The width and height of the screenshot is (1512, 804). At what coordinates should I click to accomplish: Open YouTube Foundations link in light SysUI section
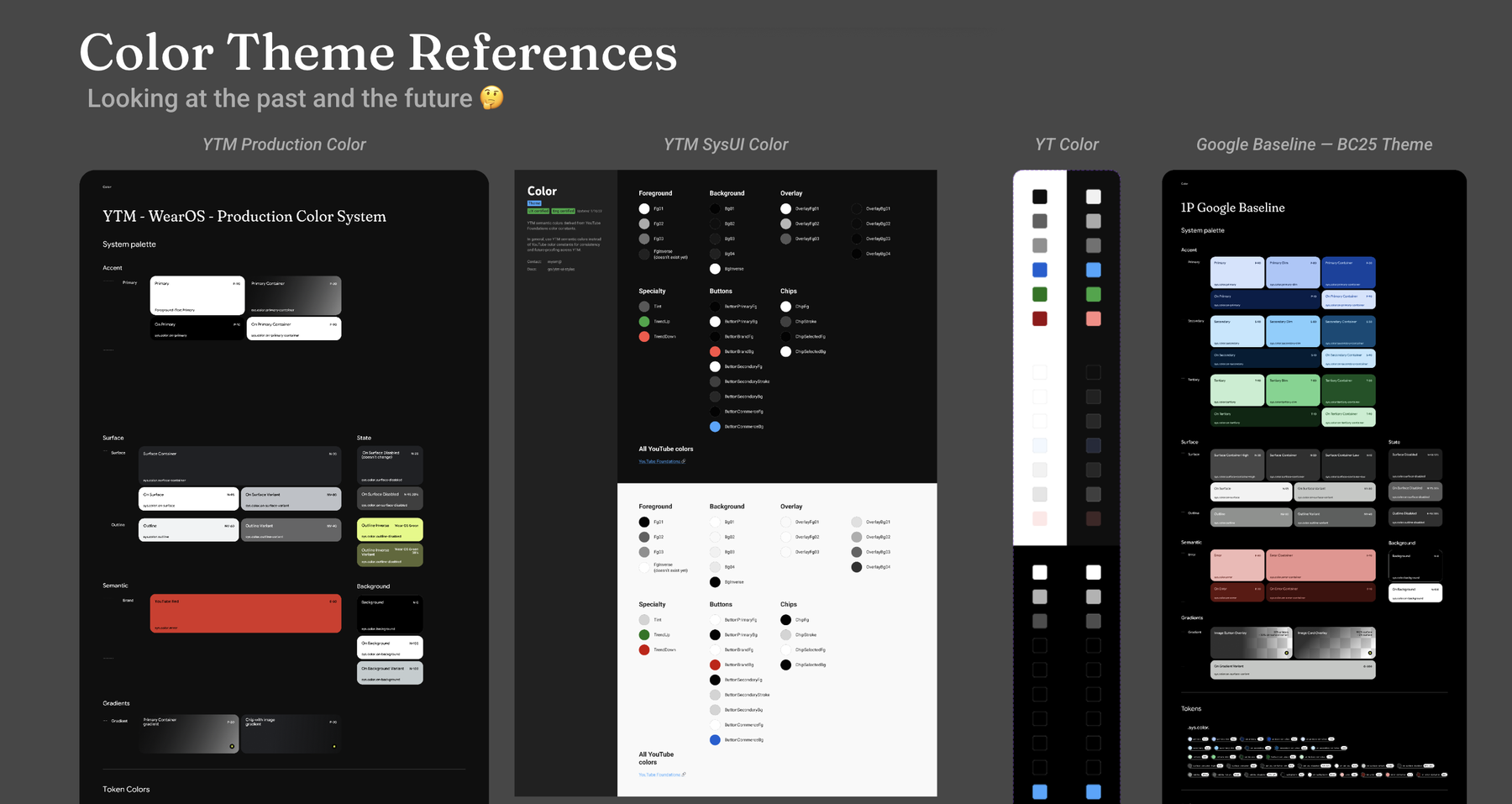(x=662, y=775)
